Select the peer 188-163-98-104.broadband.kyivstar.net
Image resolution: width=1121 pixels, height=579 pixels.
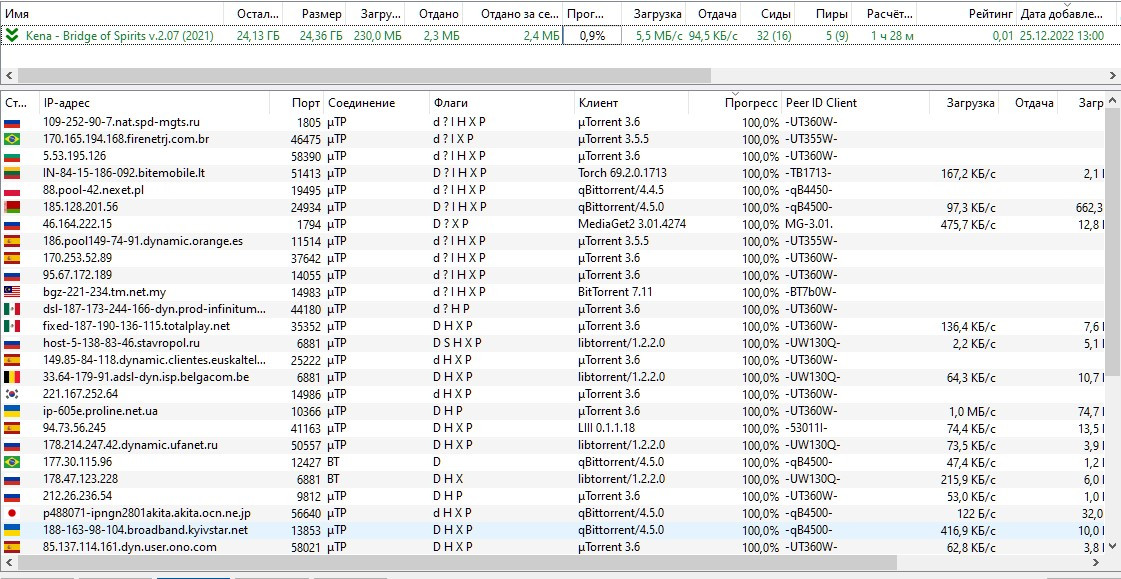(145, 530)
